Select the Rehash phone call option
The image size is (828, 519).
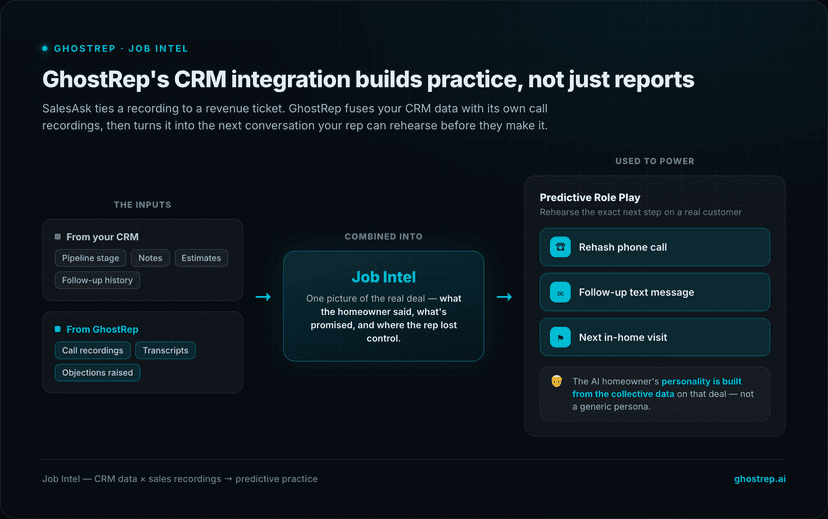(x=654, y=247)
